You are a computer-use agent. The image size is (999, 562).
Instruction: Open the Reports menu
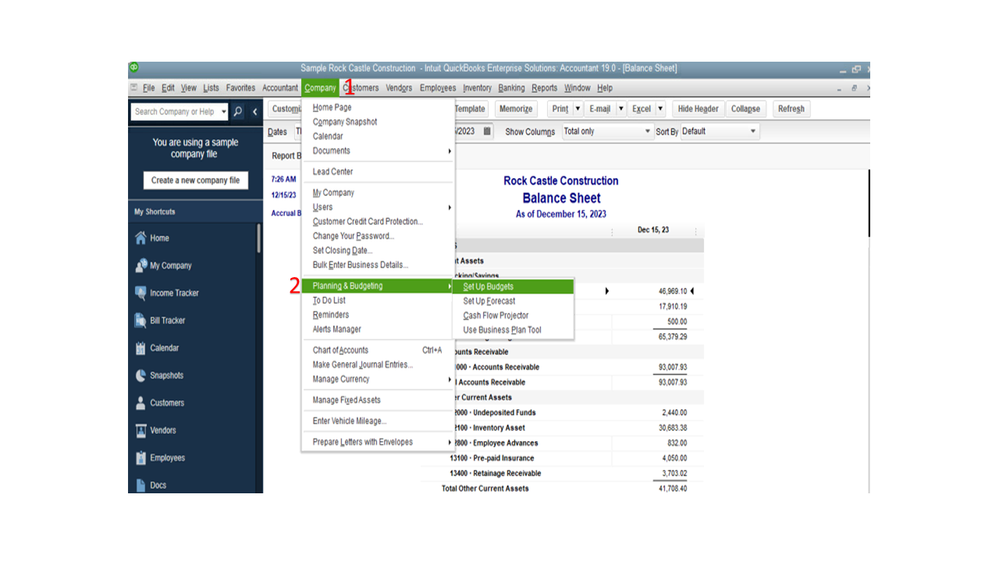pos(544,88)
